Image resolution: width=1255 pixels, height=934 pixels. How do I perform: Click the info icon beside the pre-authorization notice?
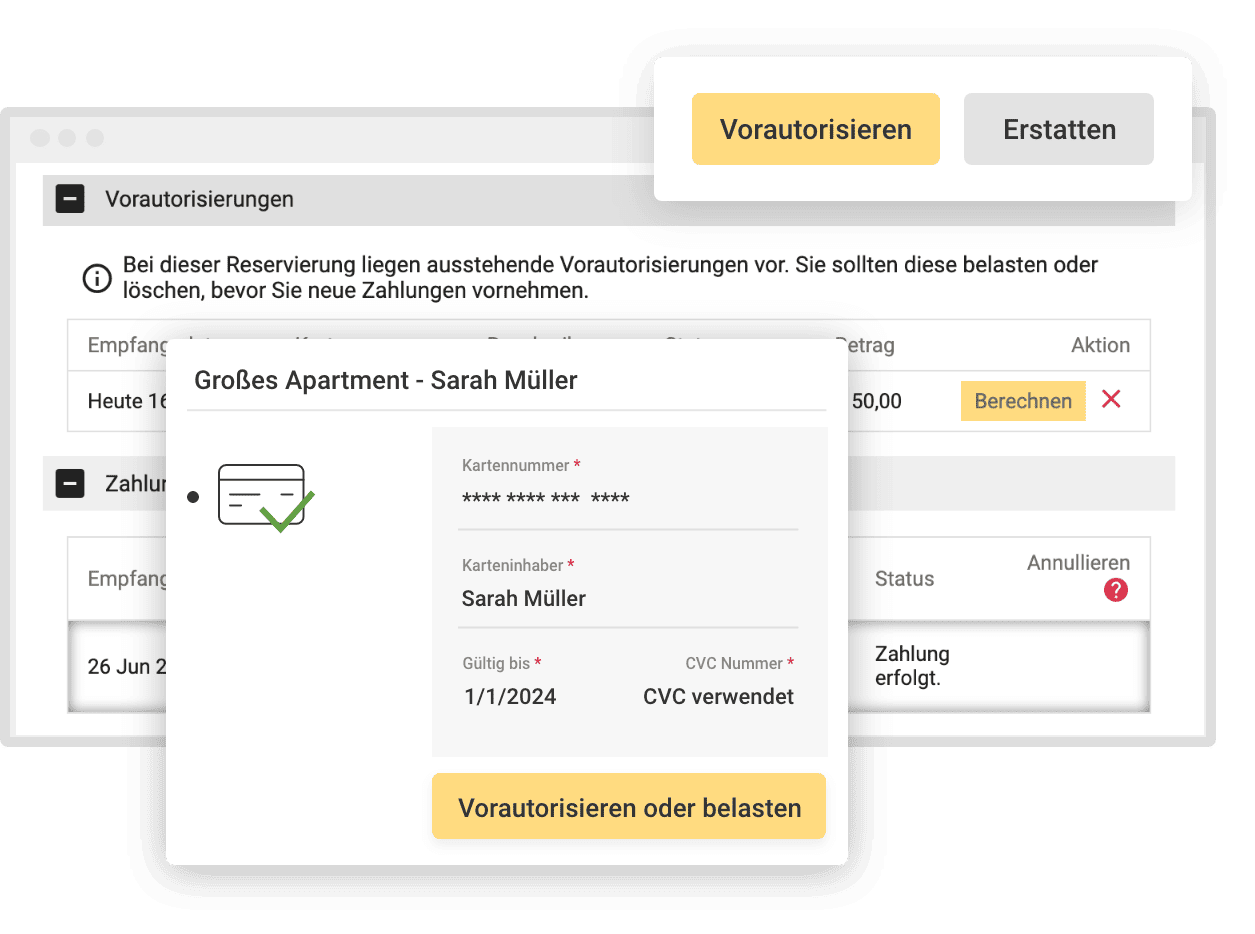(x=96, y=278)
